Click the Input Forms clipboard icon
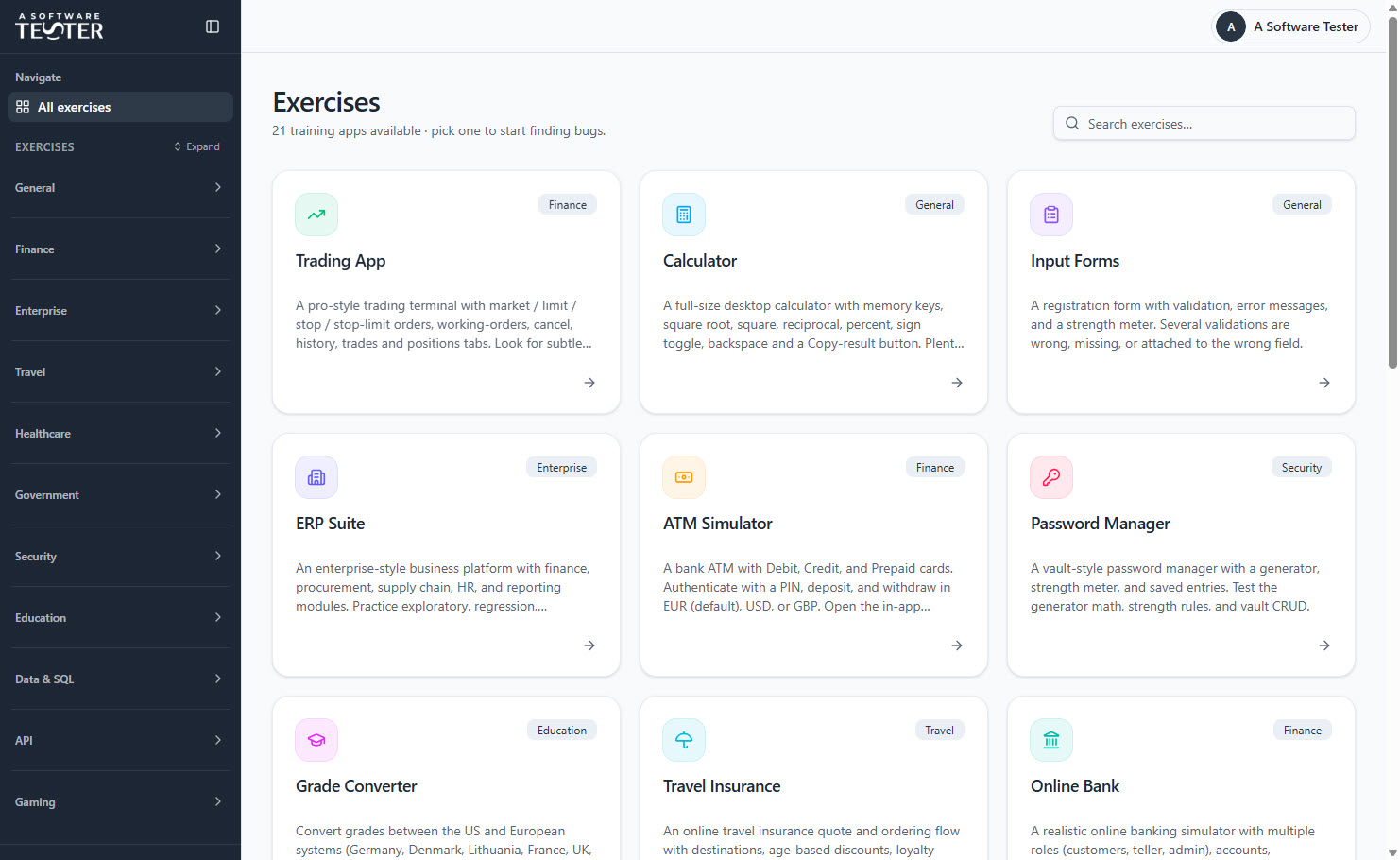Image resolution: width=1400 pixels, height=860 pixels. (x=1051, y=215)
